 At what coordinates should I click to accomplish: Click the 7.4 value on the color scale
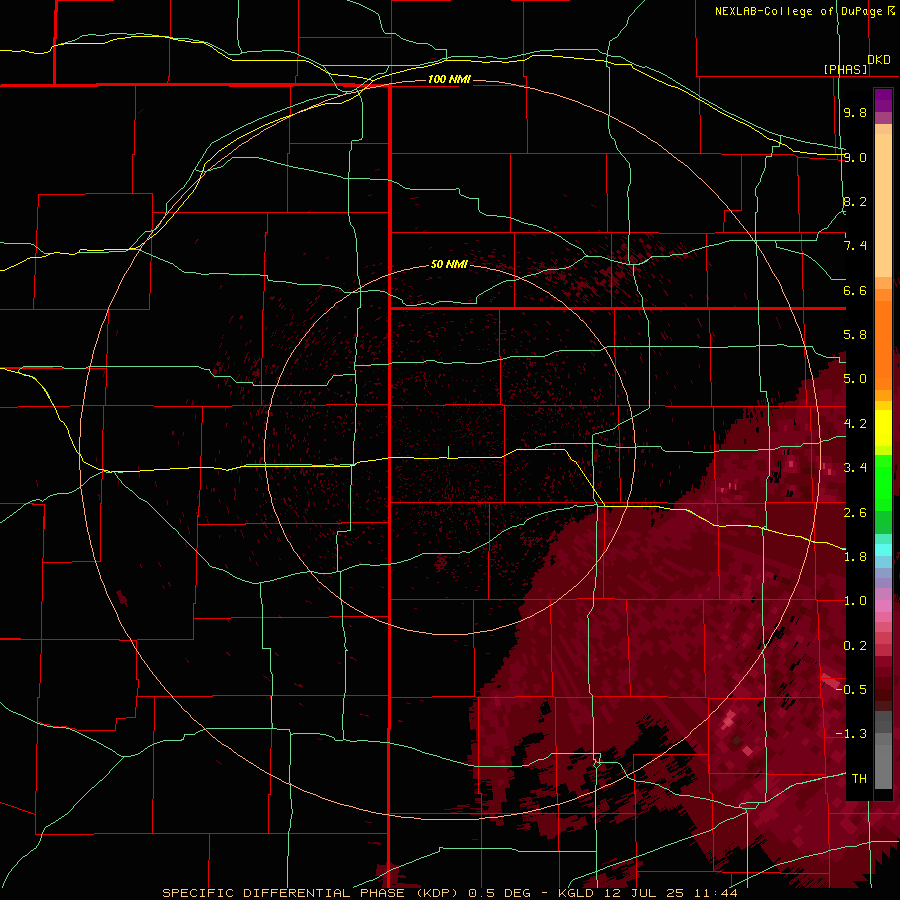(x=855, y=246)
